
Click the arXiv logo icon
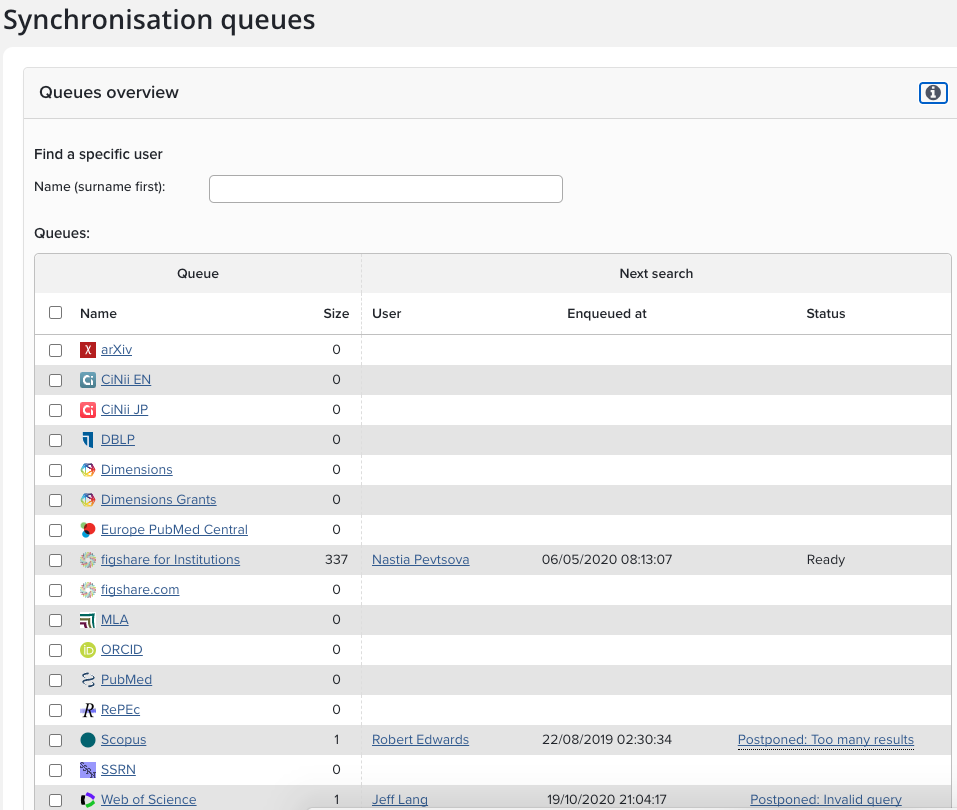[88, 350]
